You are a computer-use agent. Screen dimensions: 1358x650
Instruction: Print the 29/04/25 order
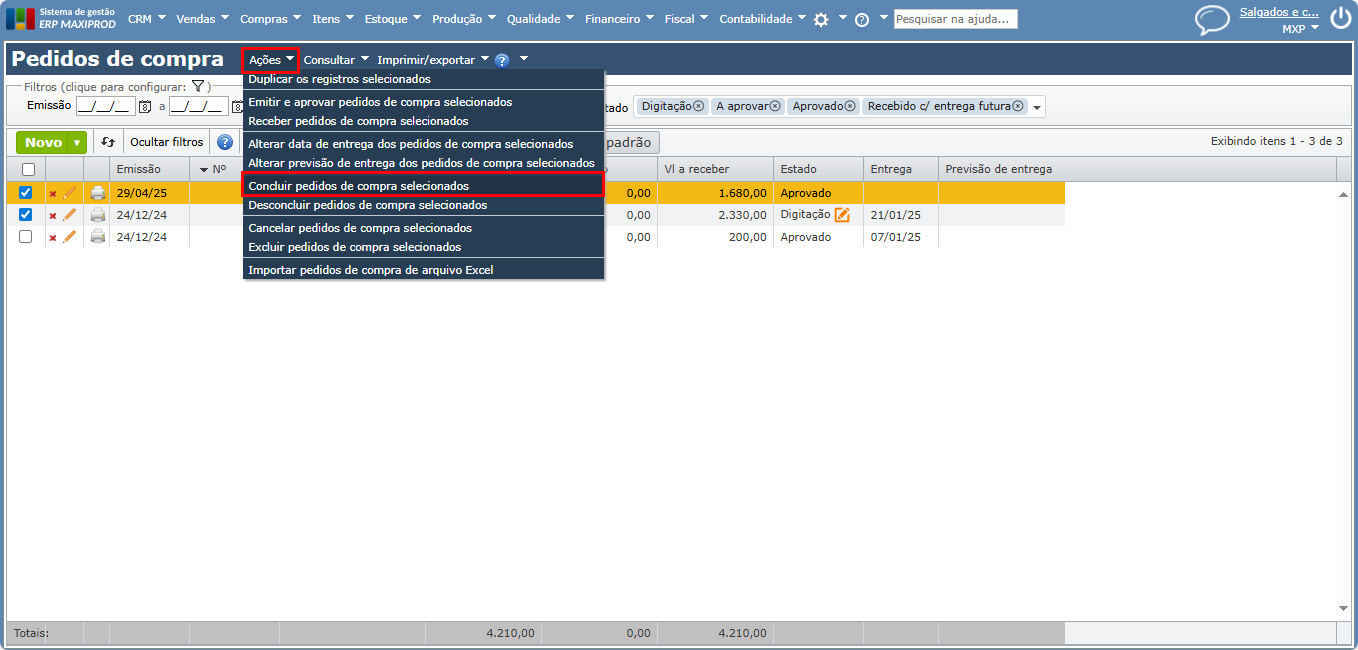click(x=97, y=193)
